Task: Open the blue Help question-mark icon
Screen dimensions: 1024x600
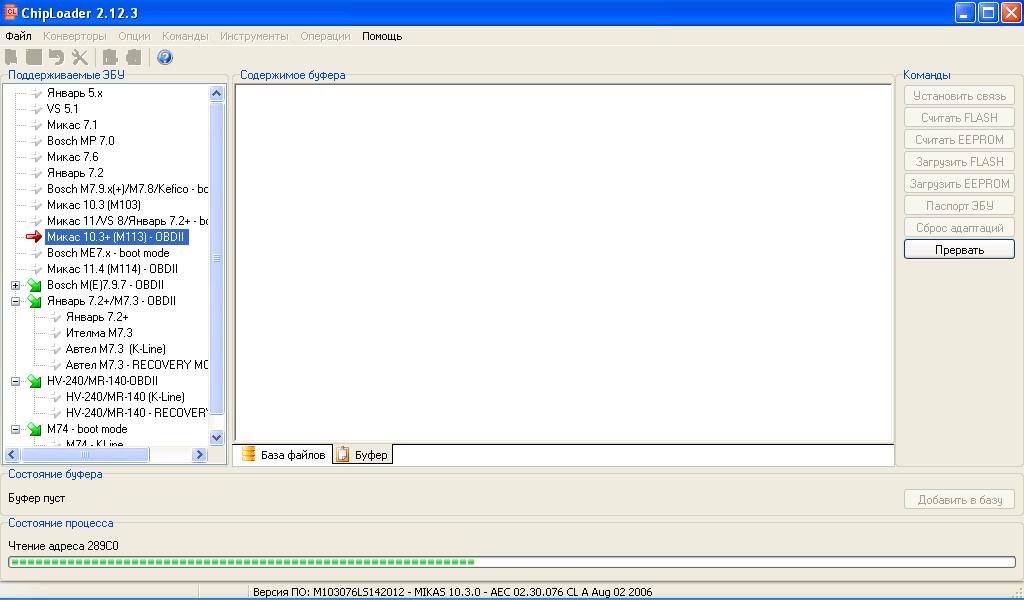Action: coord(165,57)
